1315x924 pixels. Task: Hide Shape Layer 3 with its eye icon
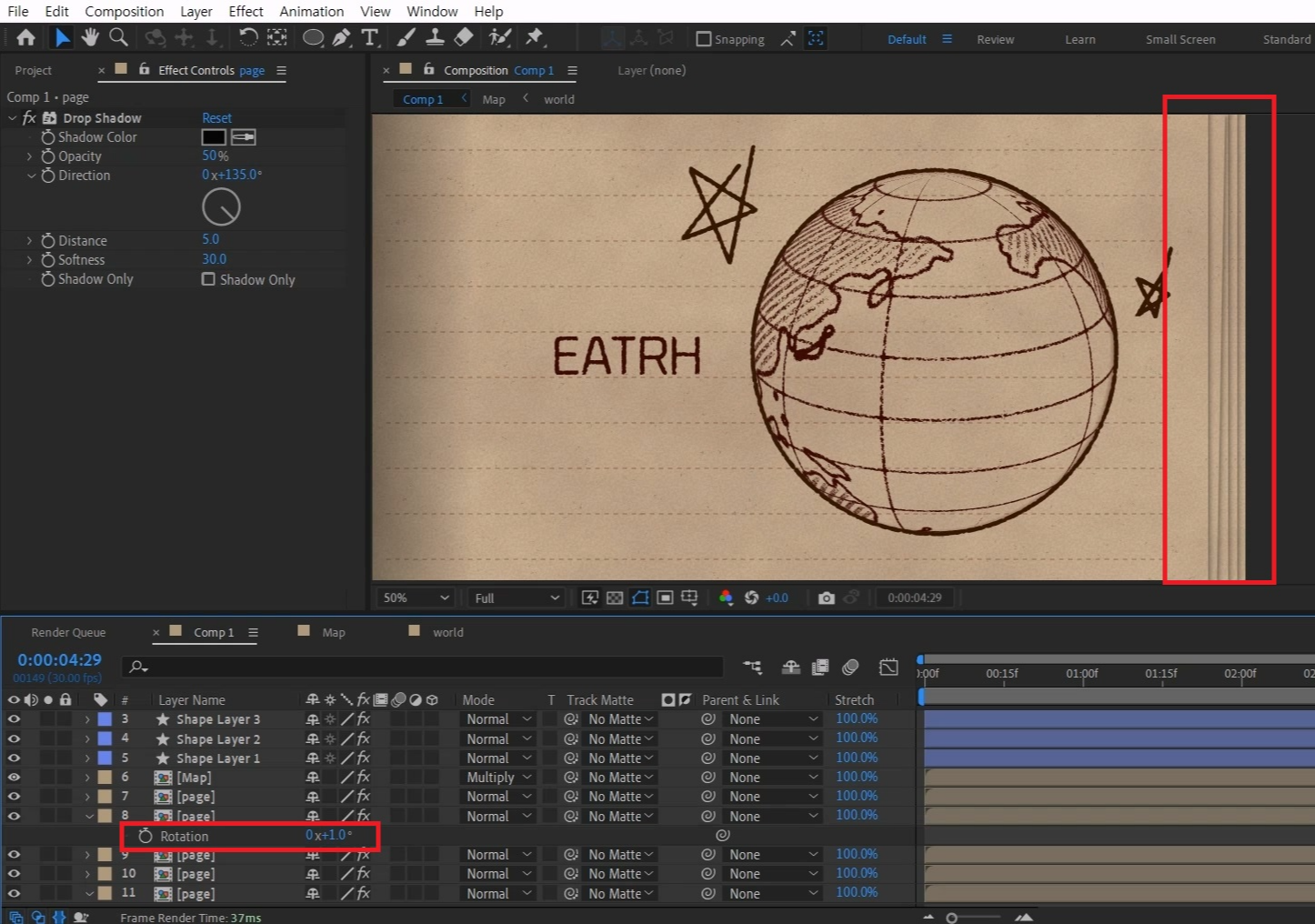coord(14,718)
